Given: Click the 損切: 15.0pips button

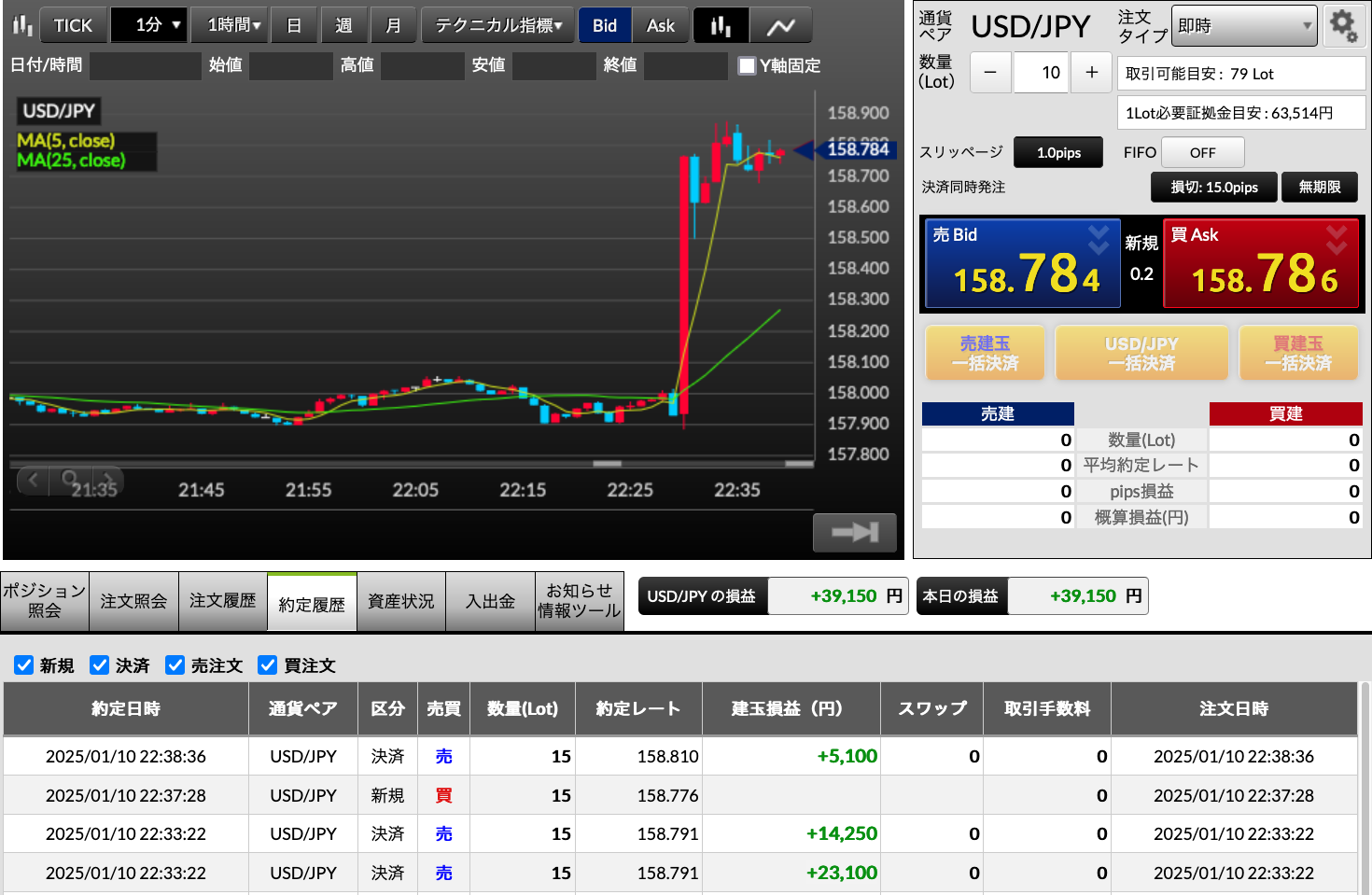Looking at the screenshot, I should coord(1214,187).
